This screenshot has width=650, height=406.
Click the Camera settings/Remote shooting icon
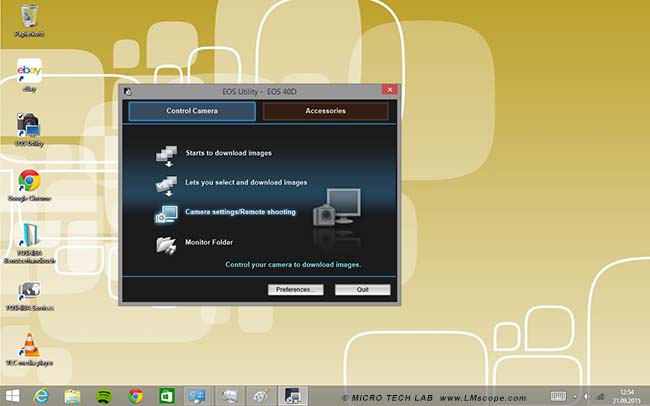coord(166,214)
